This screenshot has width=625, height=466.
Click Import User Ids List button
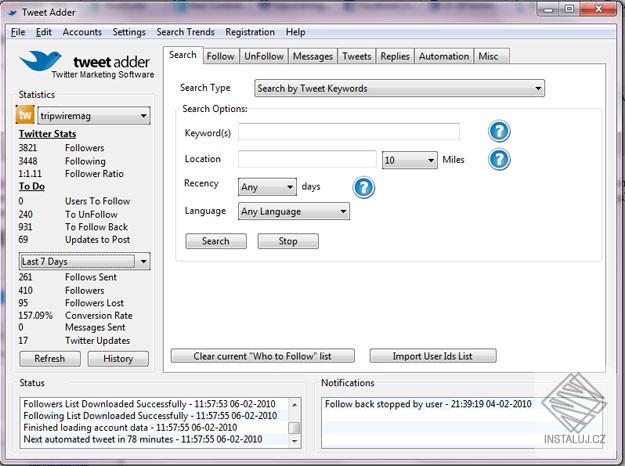pos(433,356)
